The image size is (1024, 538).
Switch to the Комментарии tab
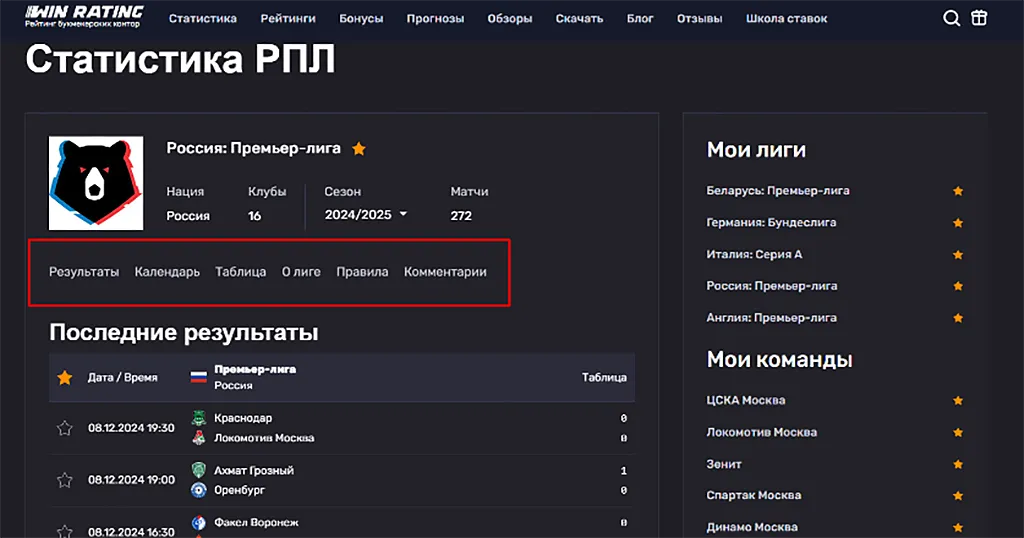click(x=445, y=272)
